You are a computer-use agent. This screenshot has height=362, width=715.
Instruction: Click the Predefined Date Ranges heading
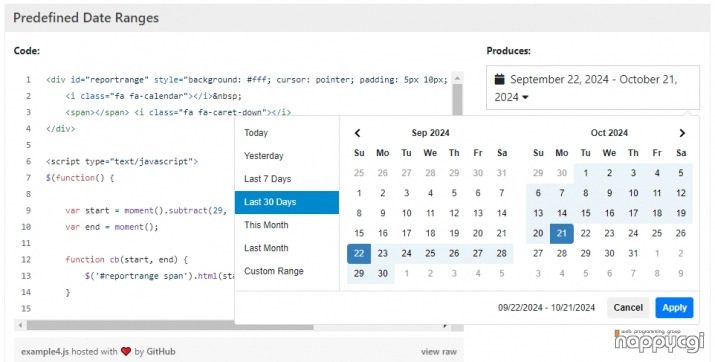click(x=86, y=18)
